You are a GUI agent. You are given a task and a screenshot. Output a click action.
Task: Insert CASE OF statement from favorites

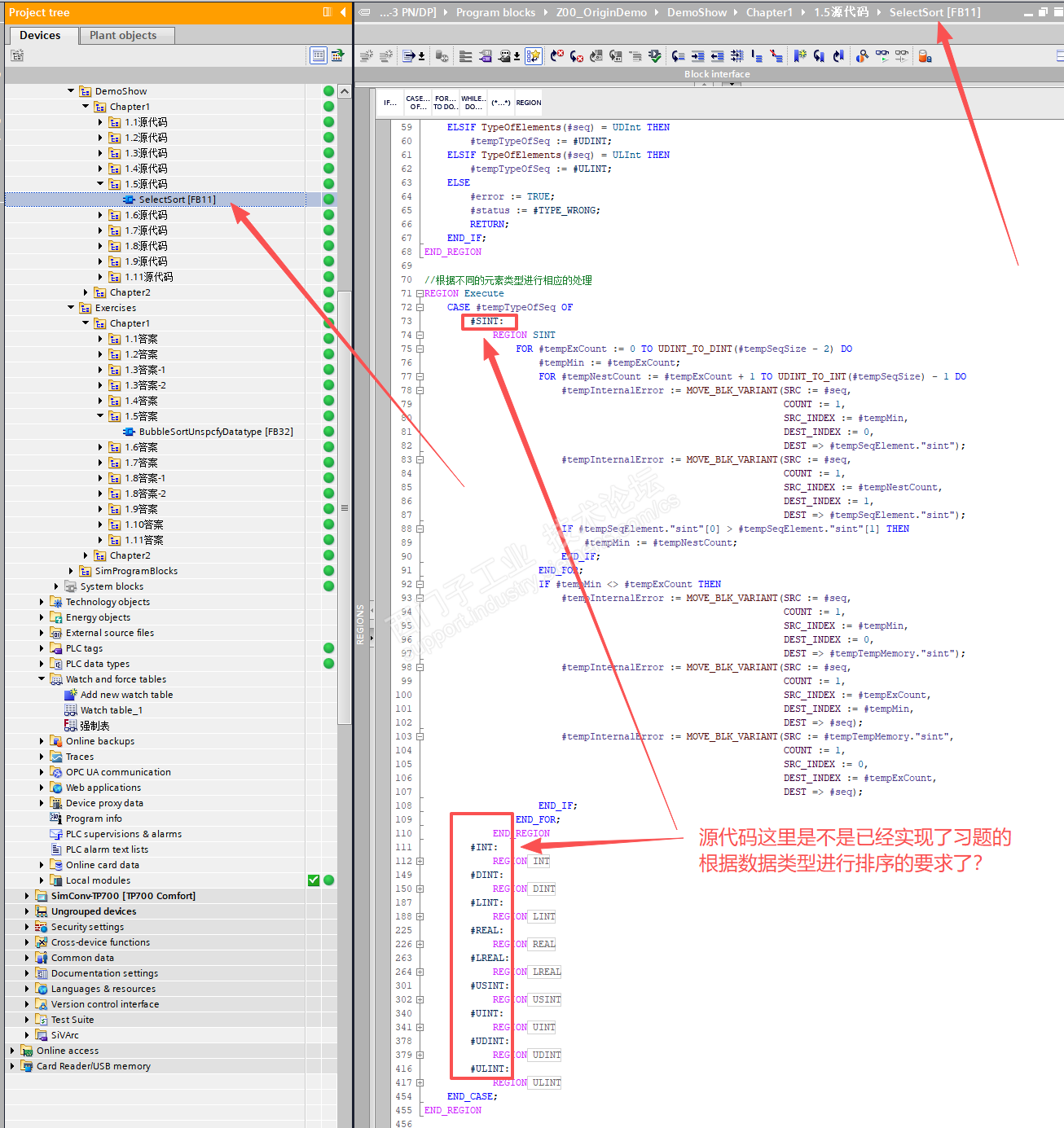[418, 103]
